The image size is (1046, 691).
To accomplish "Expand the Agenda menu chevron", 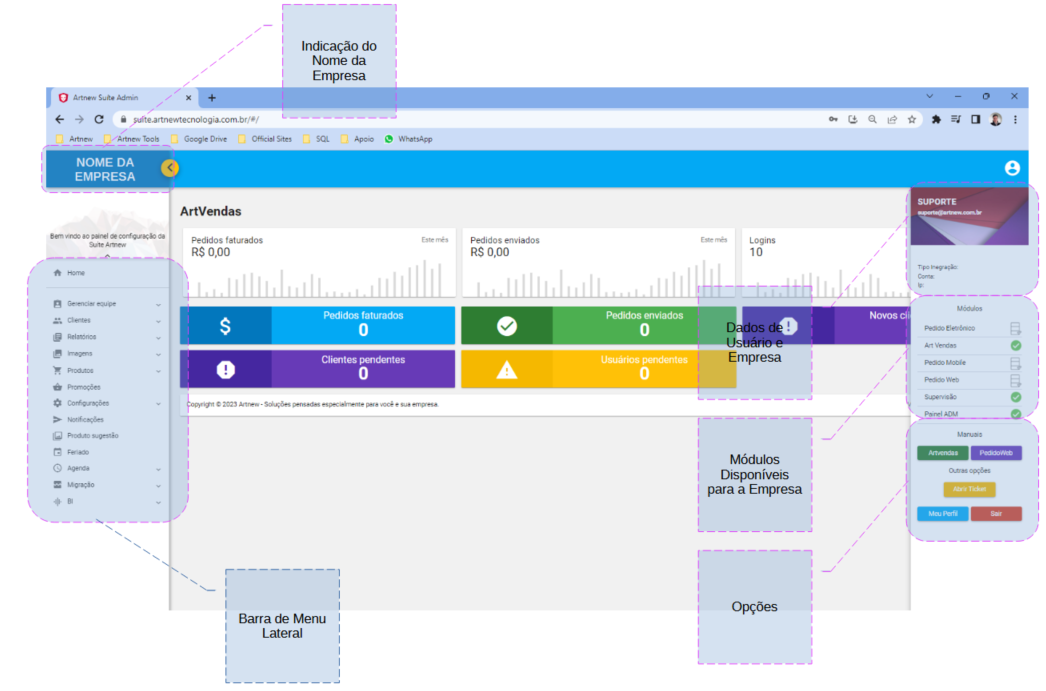I will pos(158,469).
